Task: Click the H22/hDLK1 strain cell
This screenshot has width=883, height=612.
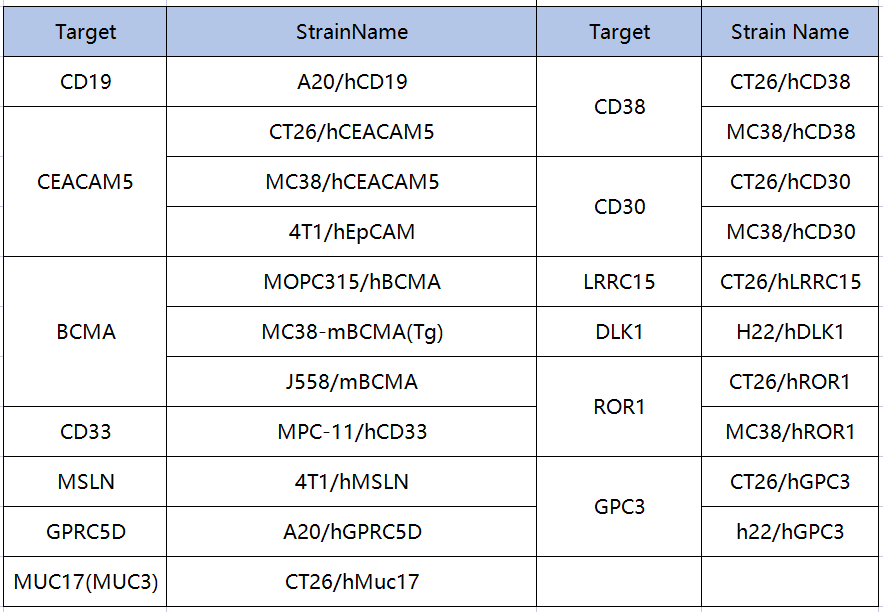Action: pos(790,332)
